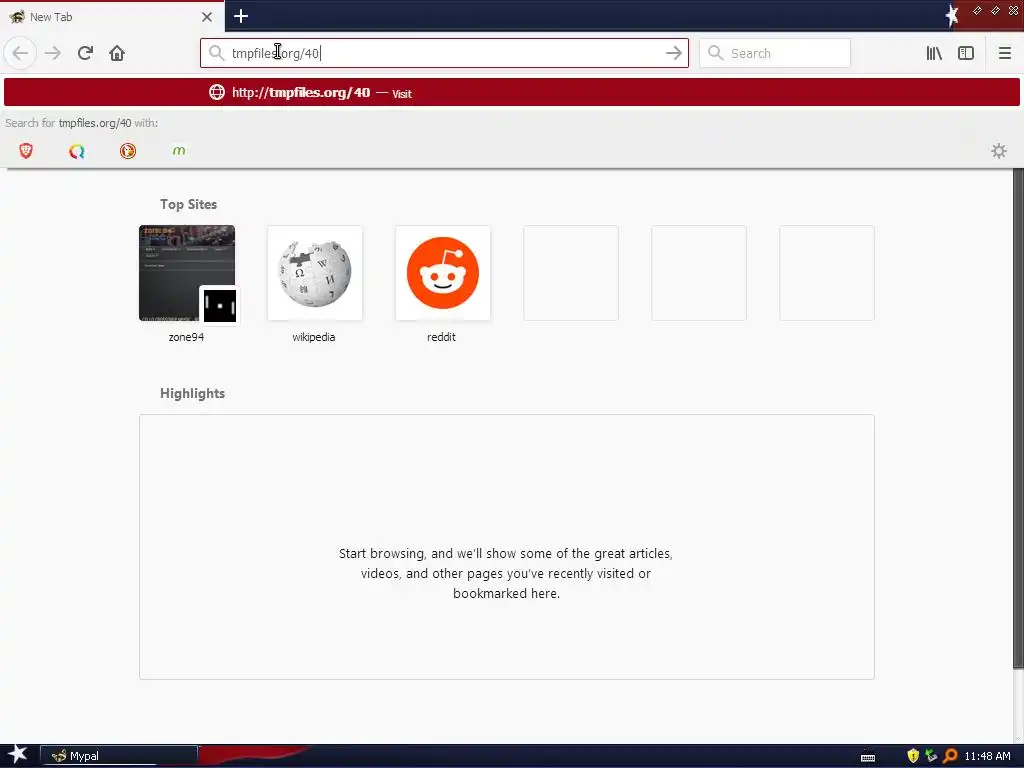Open search settings gear icon
Viewport: 1024px width, 768px height.
[x=999, y=151]
